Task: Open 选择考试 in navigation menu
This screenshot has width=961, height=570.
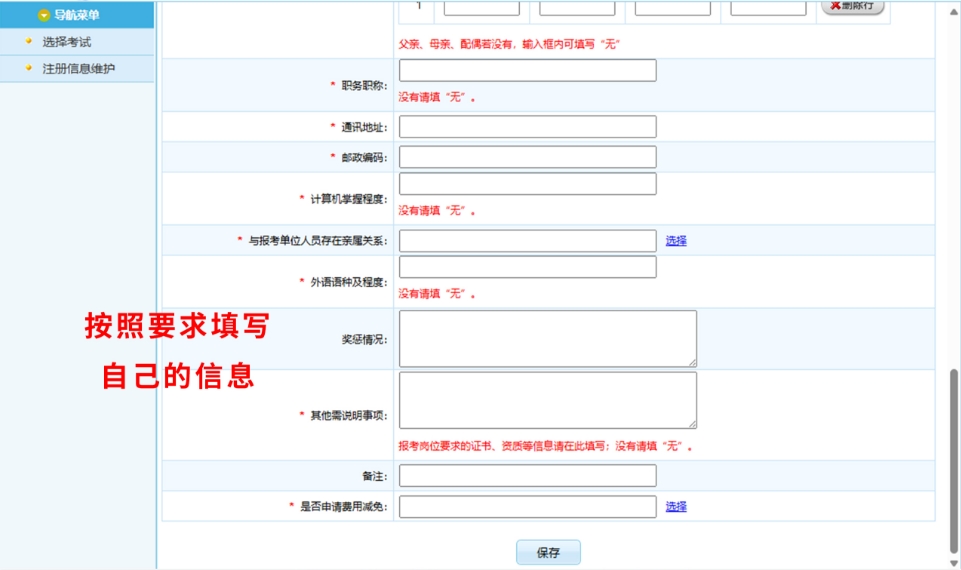Action: (67, 42)
